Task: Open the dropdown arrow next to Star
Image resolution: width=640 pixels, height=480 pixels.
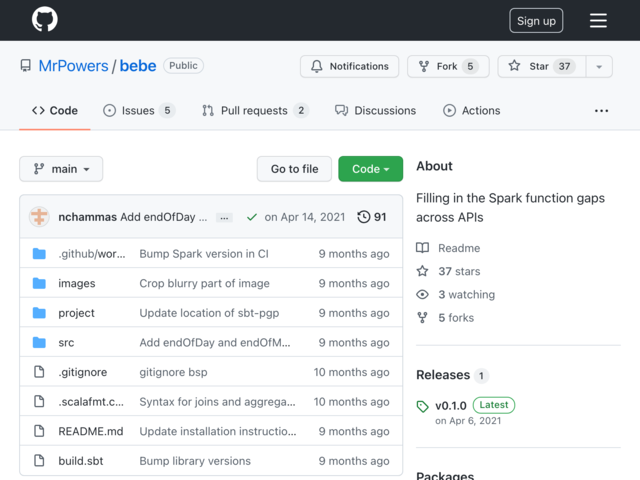Action: click(599, 66)
